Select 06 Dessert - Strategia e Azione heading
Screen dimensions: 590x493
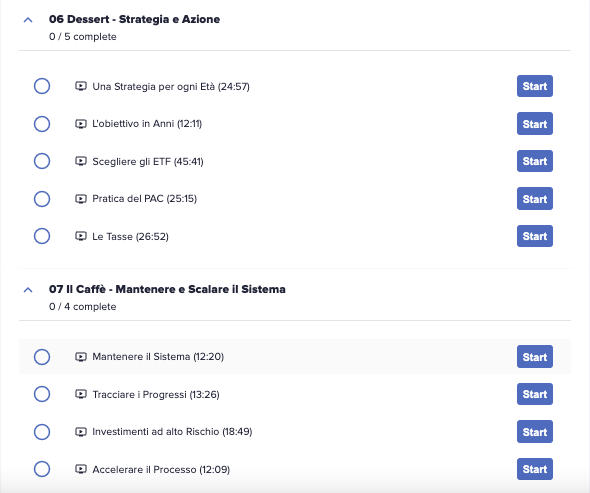(134, 19)
